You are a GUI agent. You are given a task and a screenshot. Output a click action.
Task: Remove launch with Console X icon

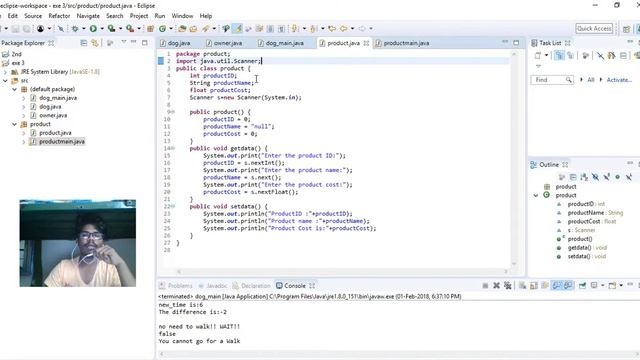[x=496, y=286]
